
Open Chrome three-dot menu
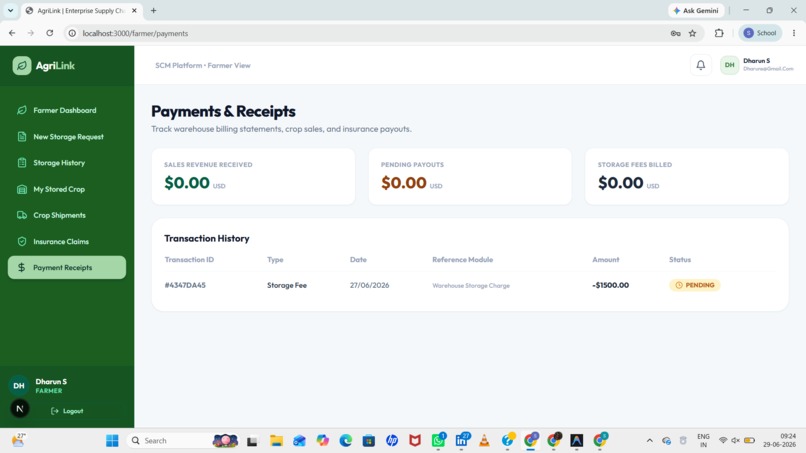click(794, 33)
